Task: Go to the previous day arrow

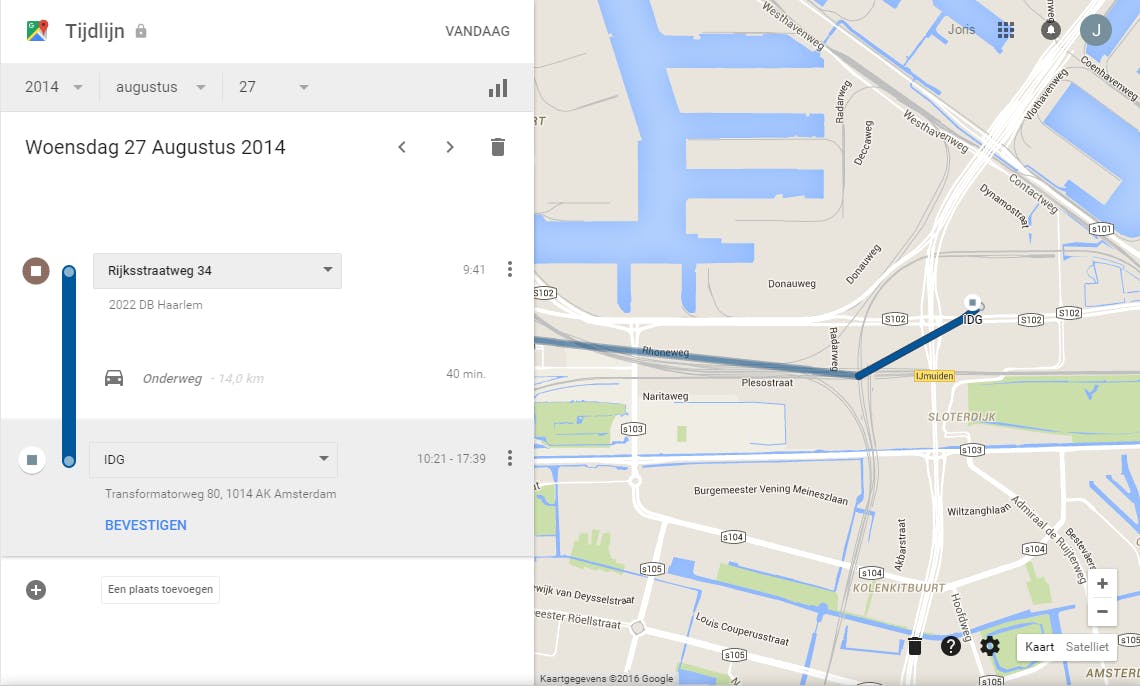Action: pyautogui.click(x=402, y=147)
